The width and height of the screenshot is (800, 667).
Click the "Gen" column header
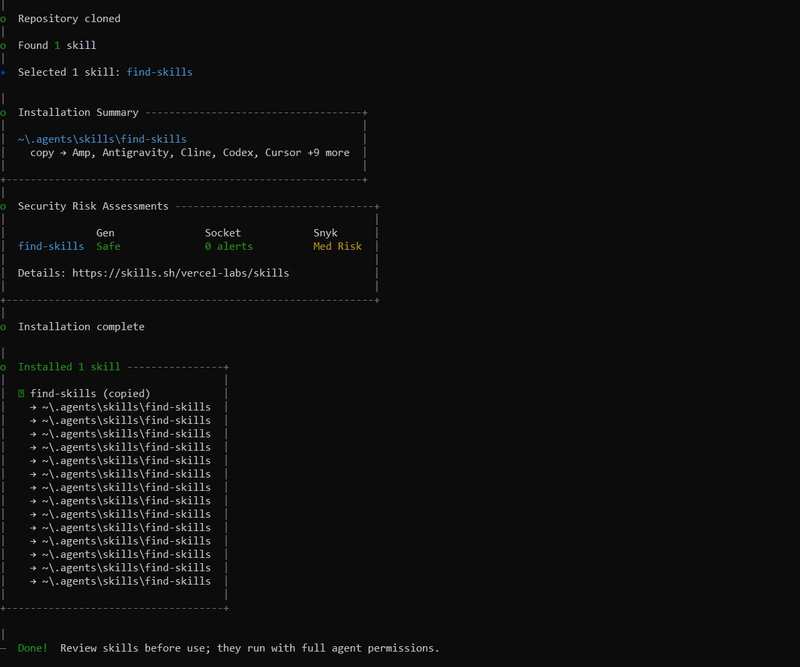(x=105, y=233)
